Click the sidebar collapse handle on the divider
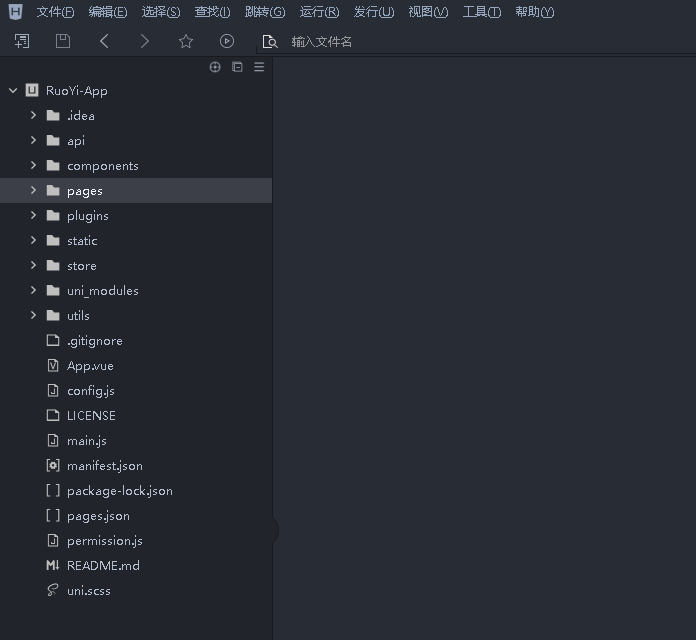Screen dimensions: 696x640 [275, 530]
